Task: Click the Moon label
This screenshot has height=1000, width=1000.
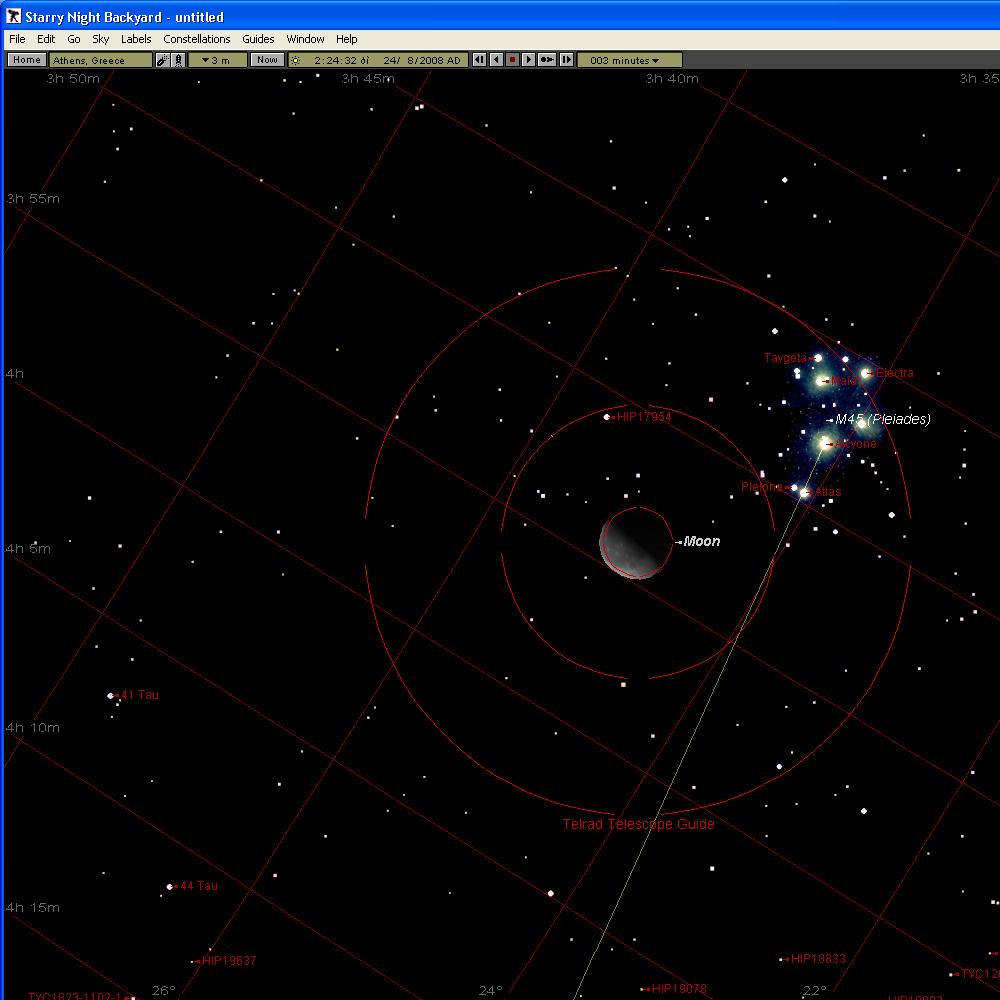Action: [x=702, y=541]
